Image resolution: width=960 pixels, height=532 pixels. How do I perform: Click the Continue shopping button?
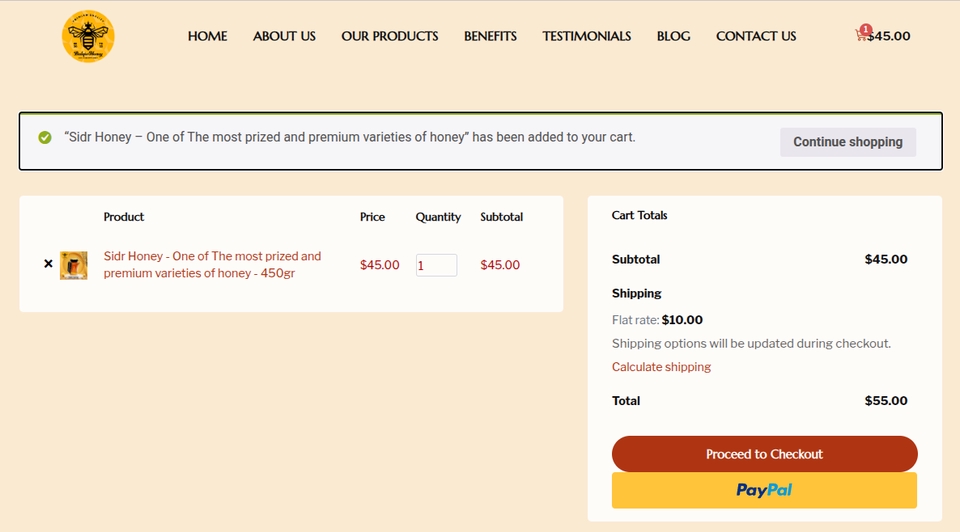[x=848, y=142]
